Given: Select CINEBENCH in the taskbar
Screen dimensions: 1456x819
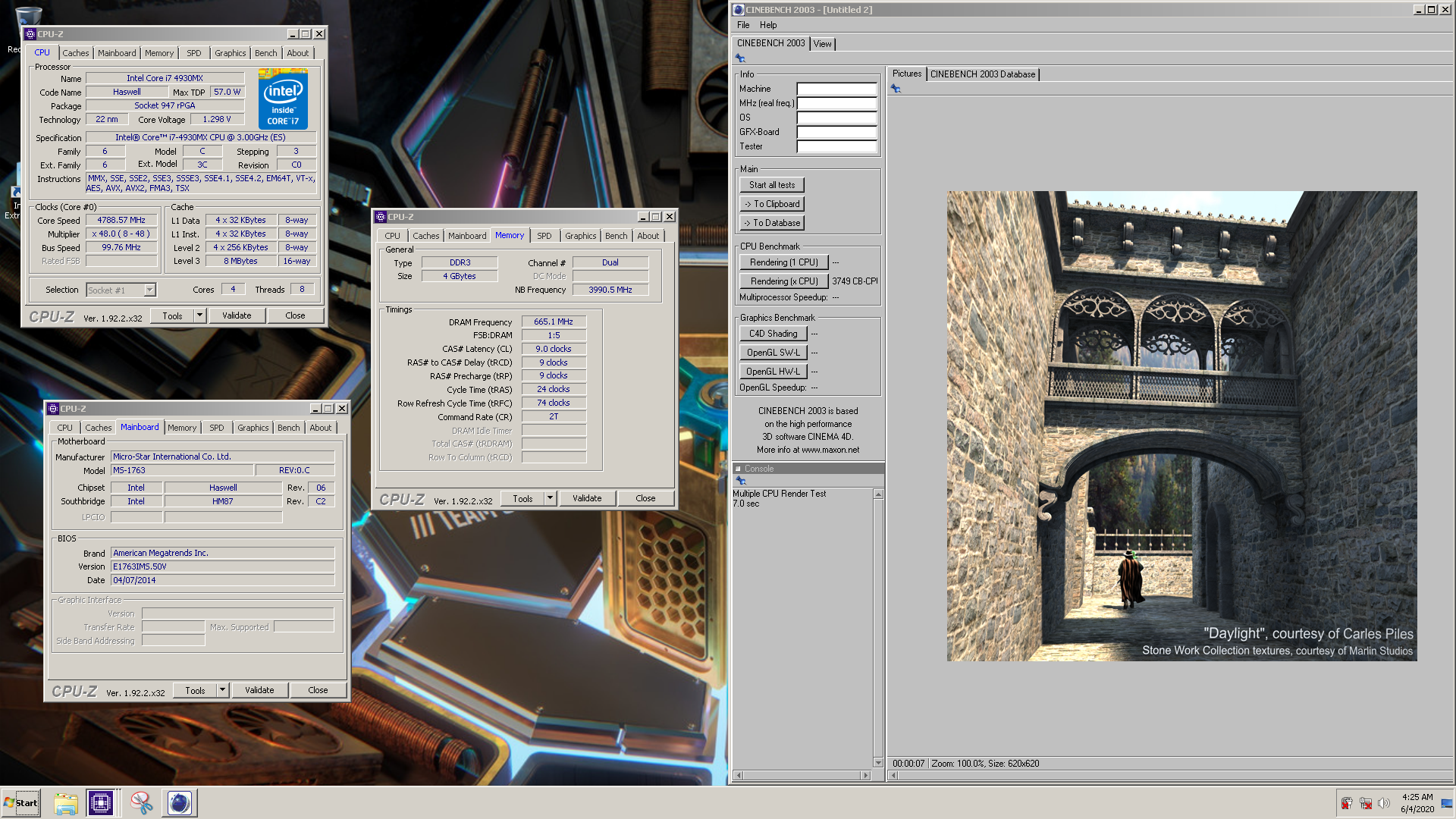Looking at the screenshot, I should coord(180,802).
